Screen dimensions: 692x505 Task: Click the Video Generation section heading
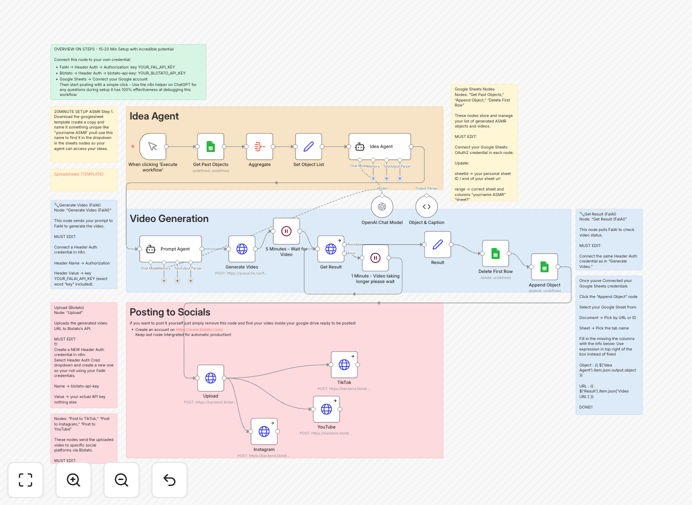[169, 219]
